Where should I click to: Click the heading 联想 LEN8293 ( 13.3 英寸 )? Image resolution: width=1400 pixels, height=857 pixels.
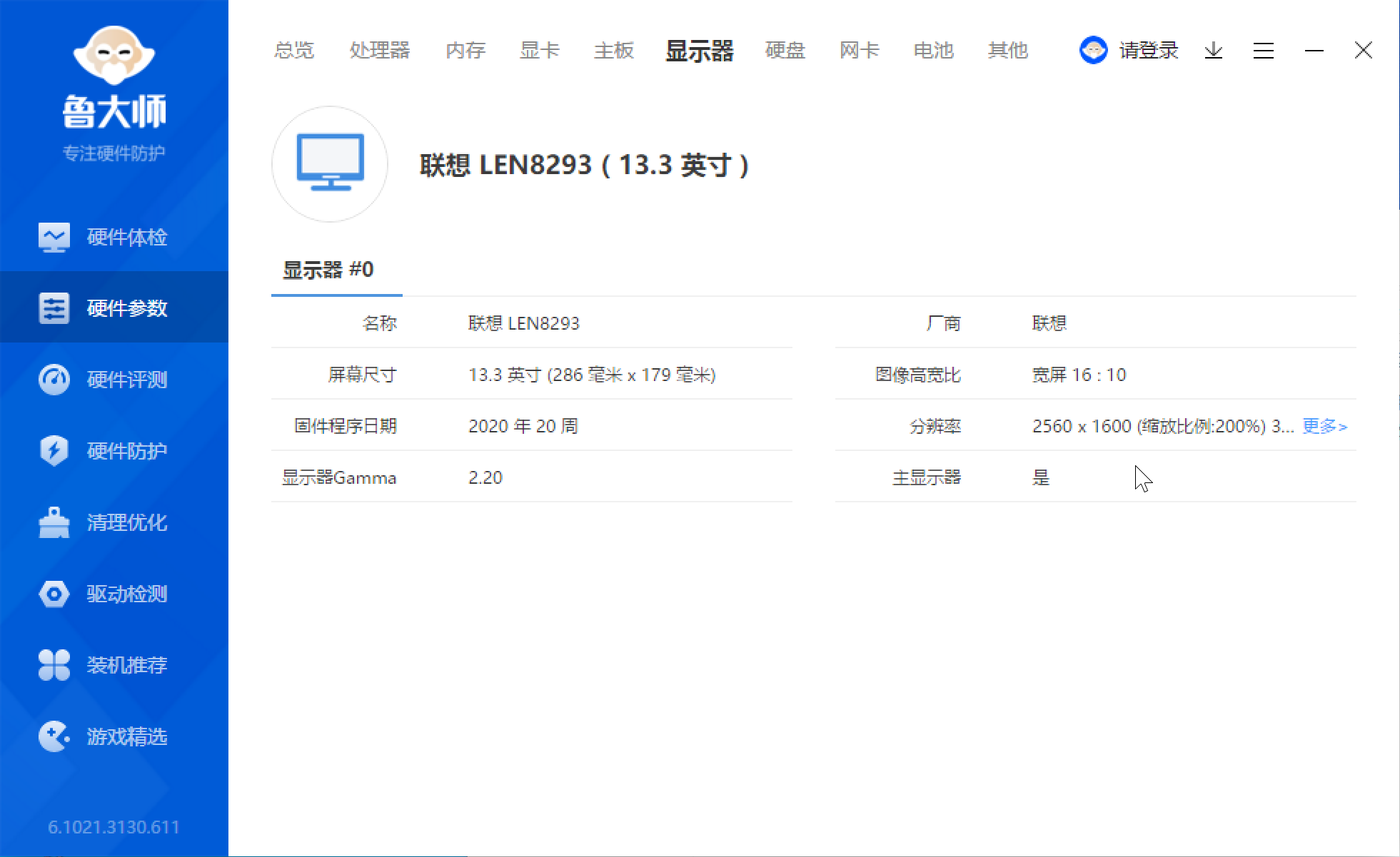(585, 165)
